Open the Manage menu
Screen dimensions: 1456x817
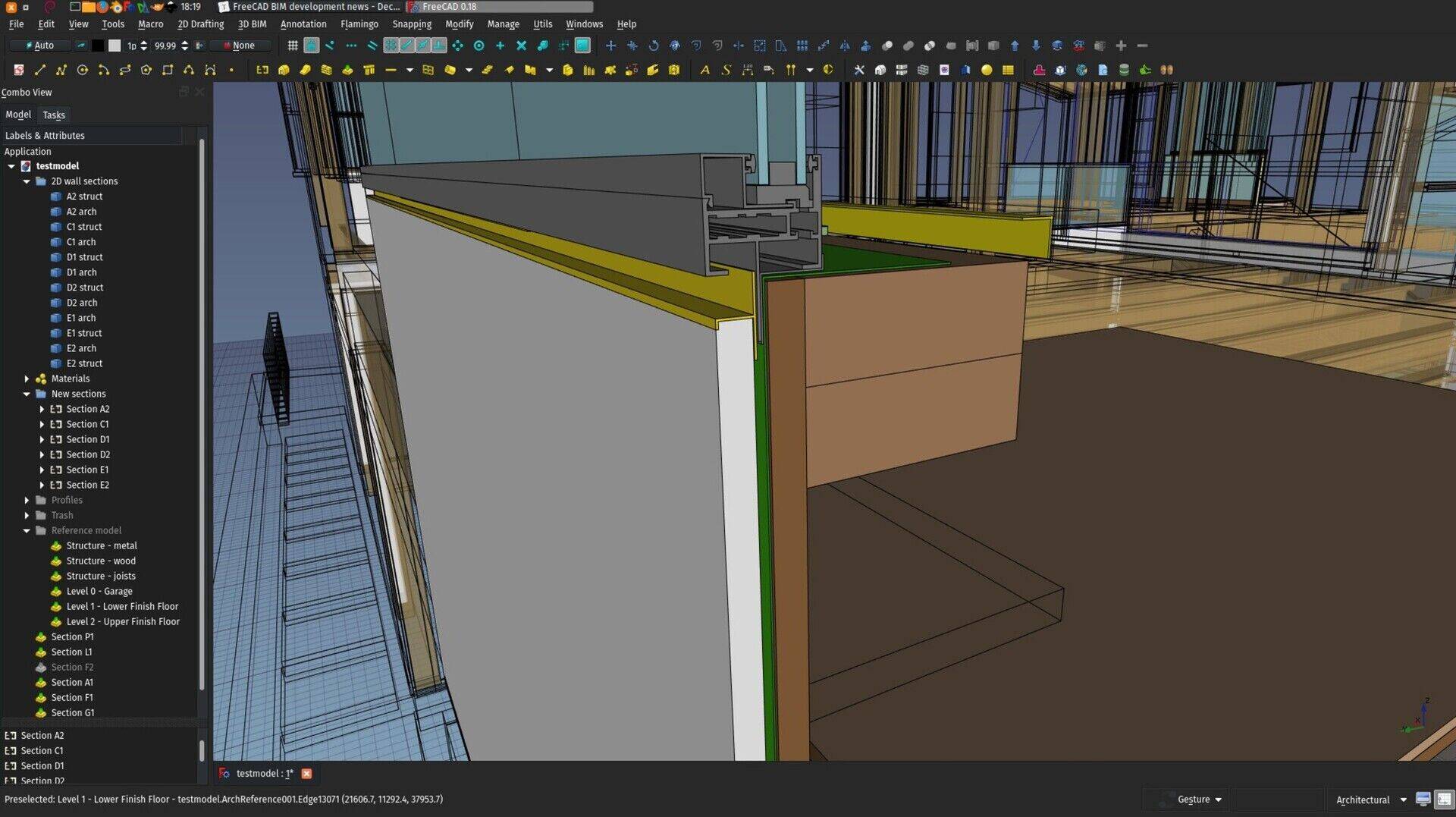pyautogui.click(x=503, y=24)
